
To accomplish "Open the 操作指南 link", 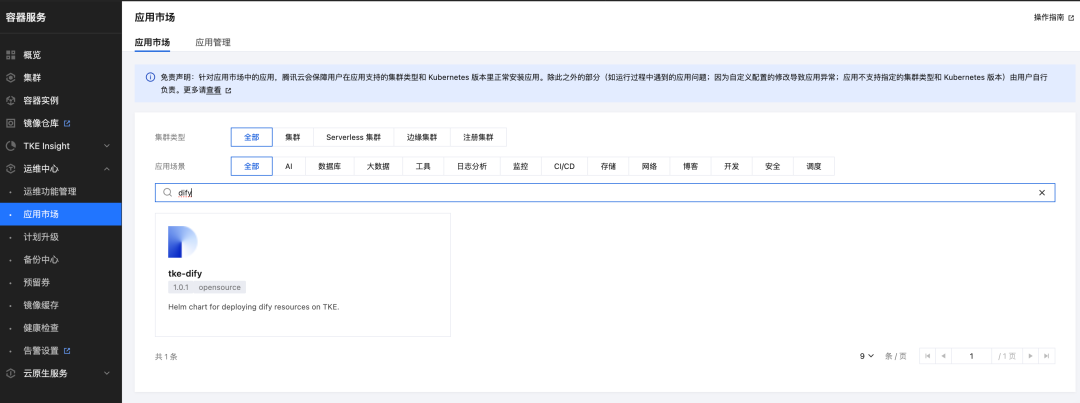I will pos(1048,18).
